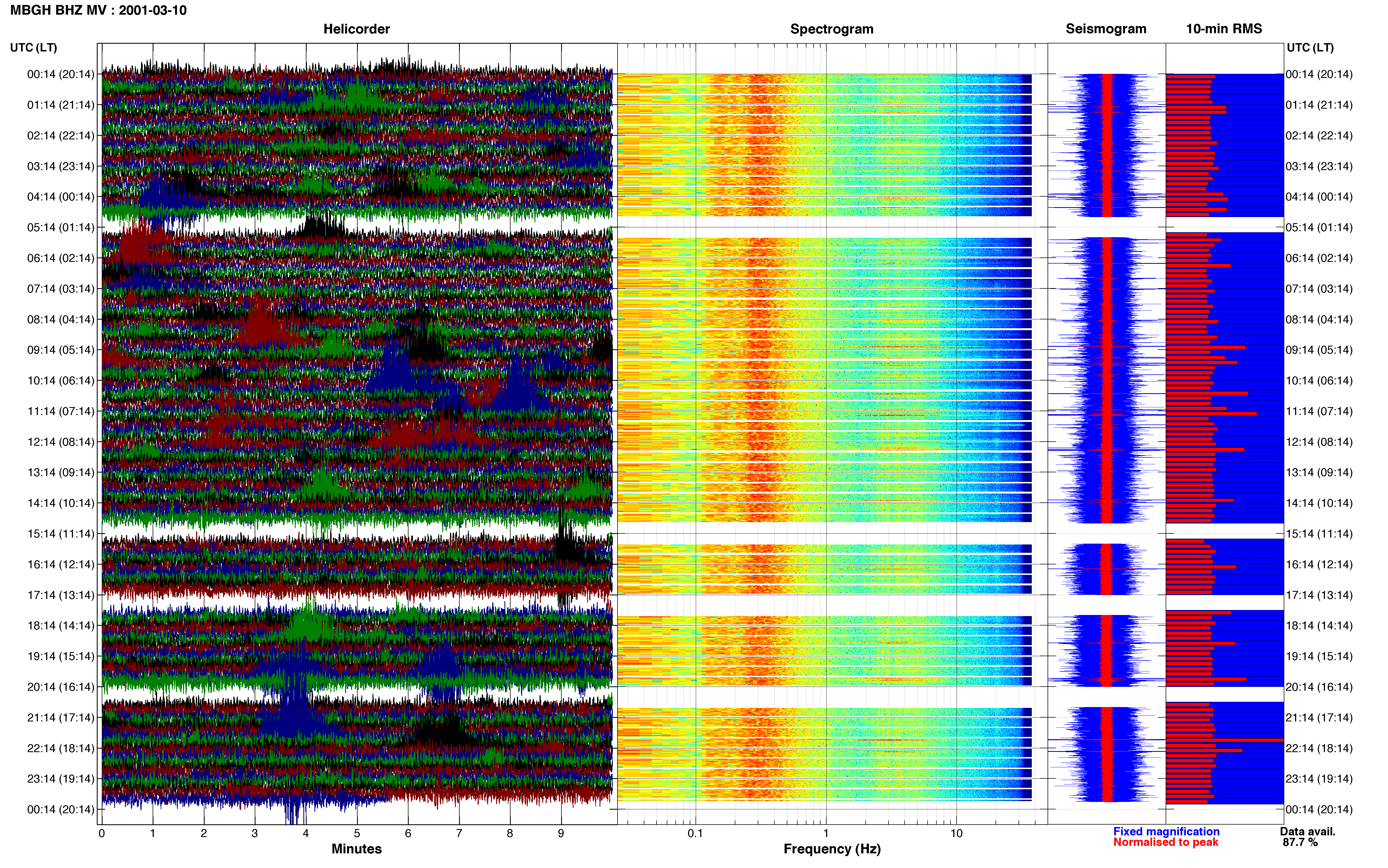Image resolution: width=1388 pixels, height=868 pixels.
Task: Click left time label '05:14 (01:14)'
Action: point(61,227)
